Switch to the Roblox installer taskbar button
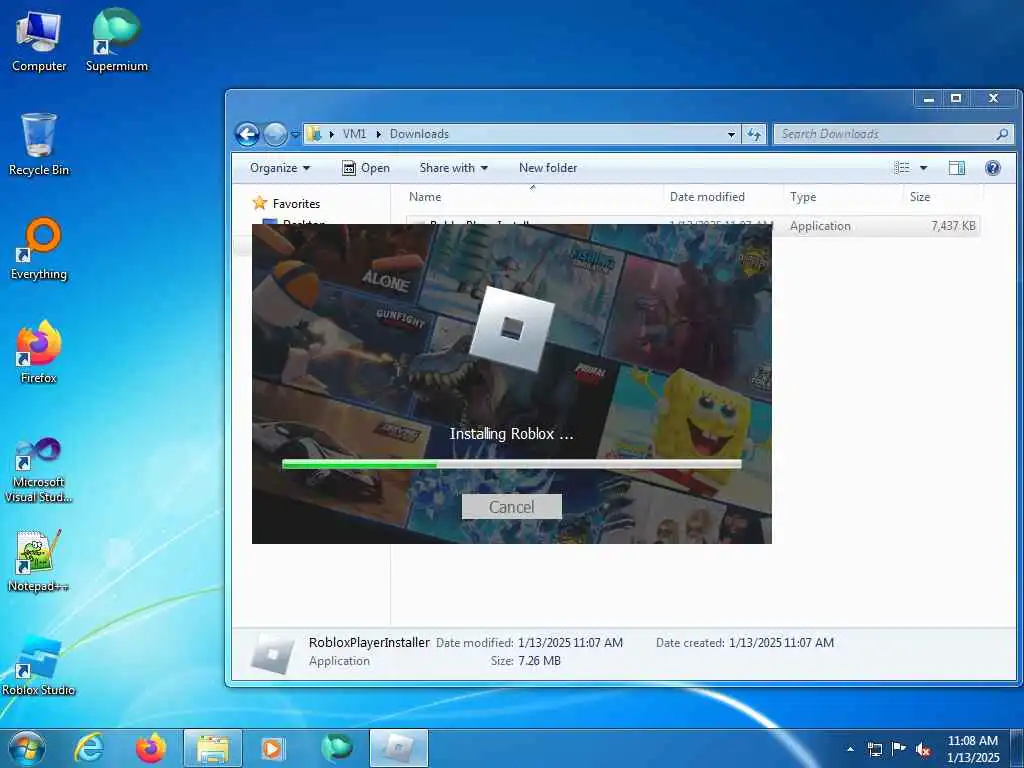The height and width of the screenshot is (768, 1024). pyautogui.click(x=398, y=748)
